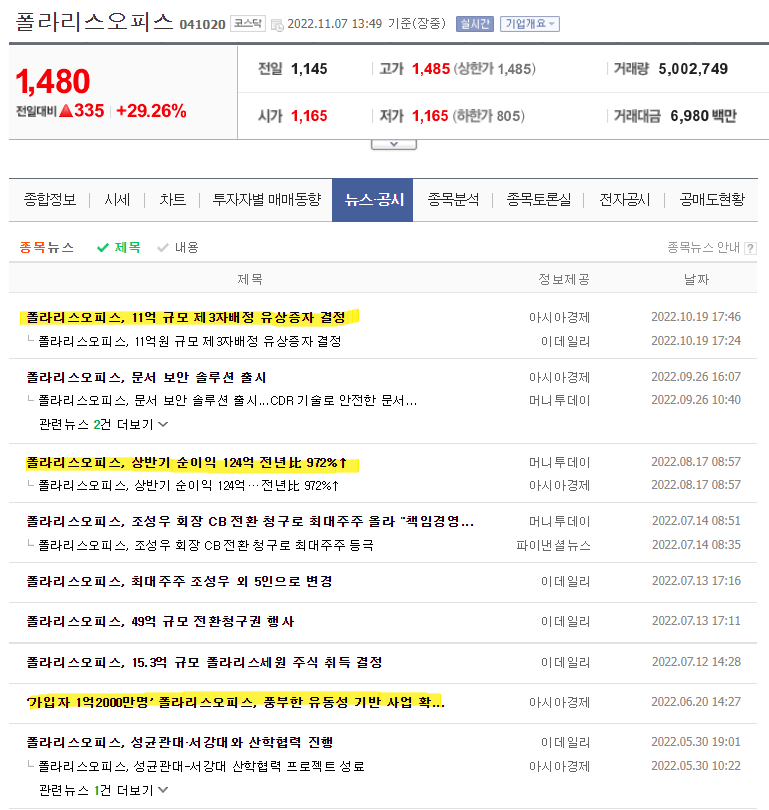
Task: Open the 종목토론실 tab
Action: pyautogui.click(x=539, y=200)
